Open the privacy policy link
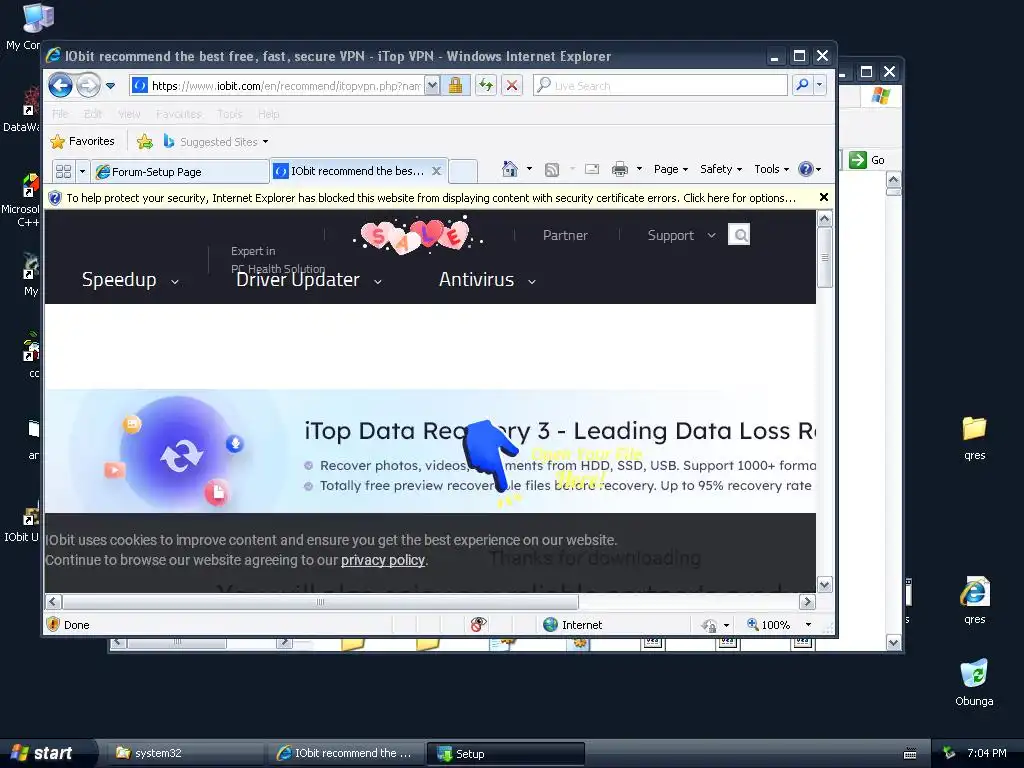Screen dimensions: 1024x768 [x=383, y=560]
